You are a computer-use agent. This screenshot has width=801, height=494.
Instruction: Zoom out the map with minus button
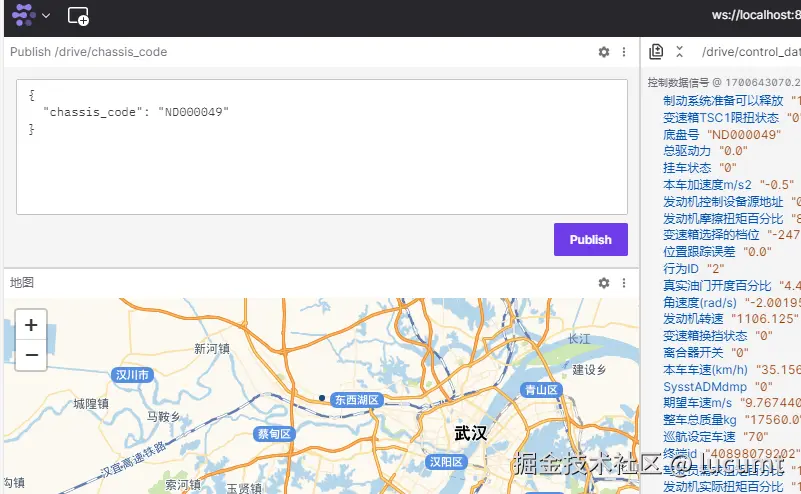coord(31,355)
